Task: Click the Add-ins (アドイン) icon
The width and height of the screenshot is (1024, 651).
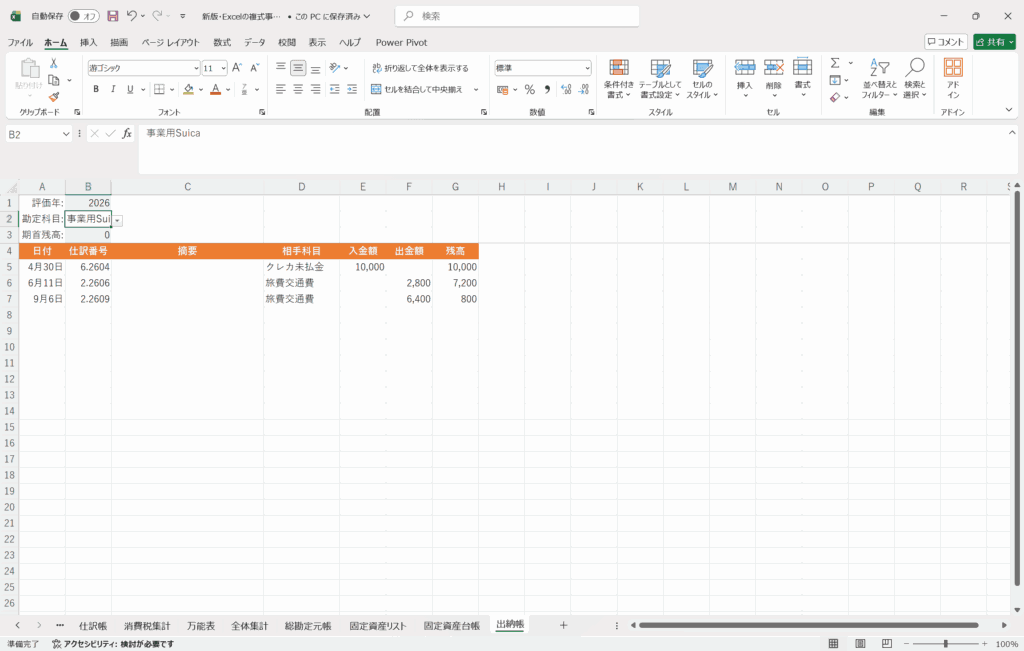Action: click(x=953, y=77)
